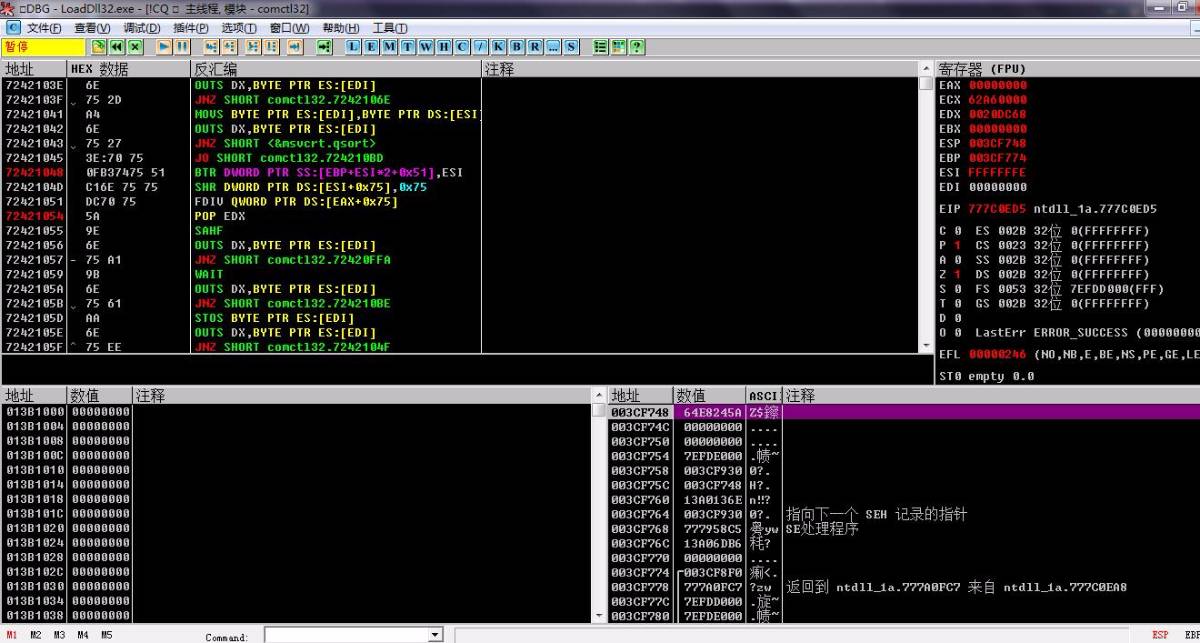Select highlighted stack row 003CF748
The width and height of the screenshot is (1200, 643).
tap(904, 412)
